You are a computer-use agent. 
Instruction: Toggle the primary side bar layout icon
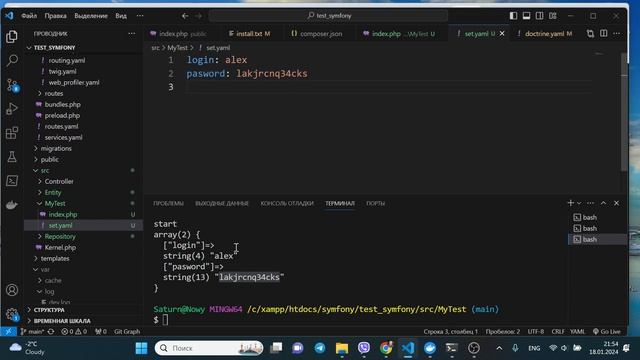513,16
